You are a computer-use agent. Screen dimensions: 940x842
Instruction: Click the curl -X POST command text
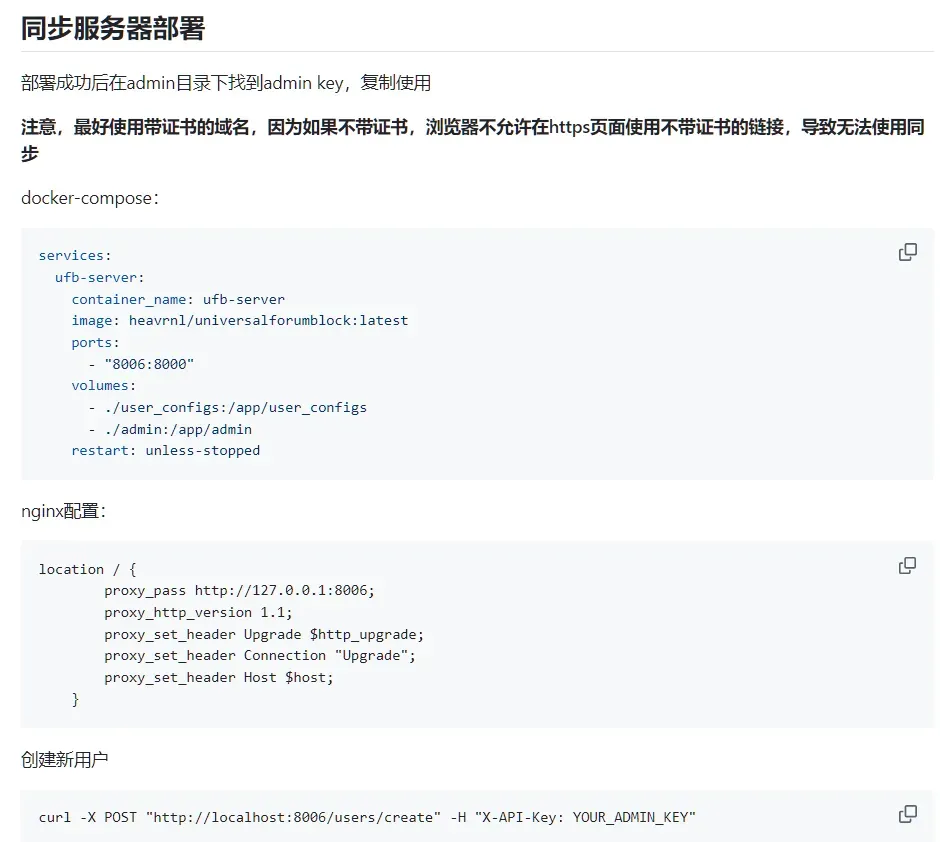click(x=367, y=817)
